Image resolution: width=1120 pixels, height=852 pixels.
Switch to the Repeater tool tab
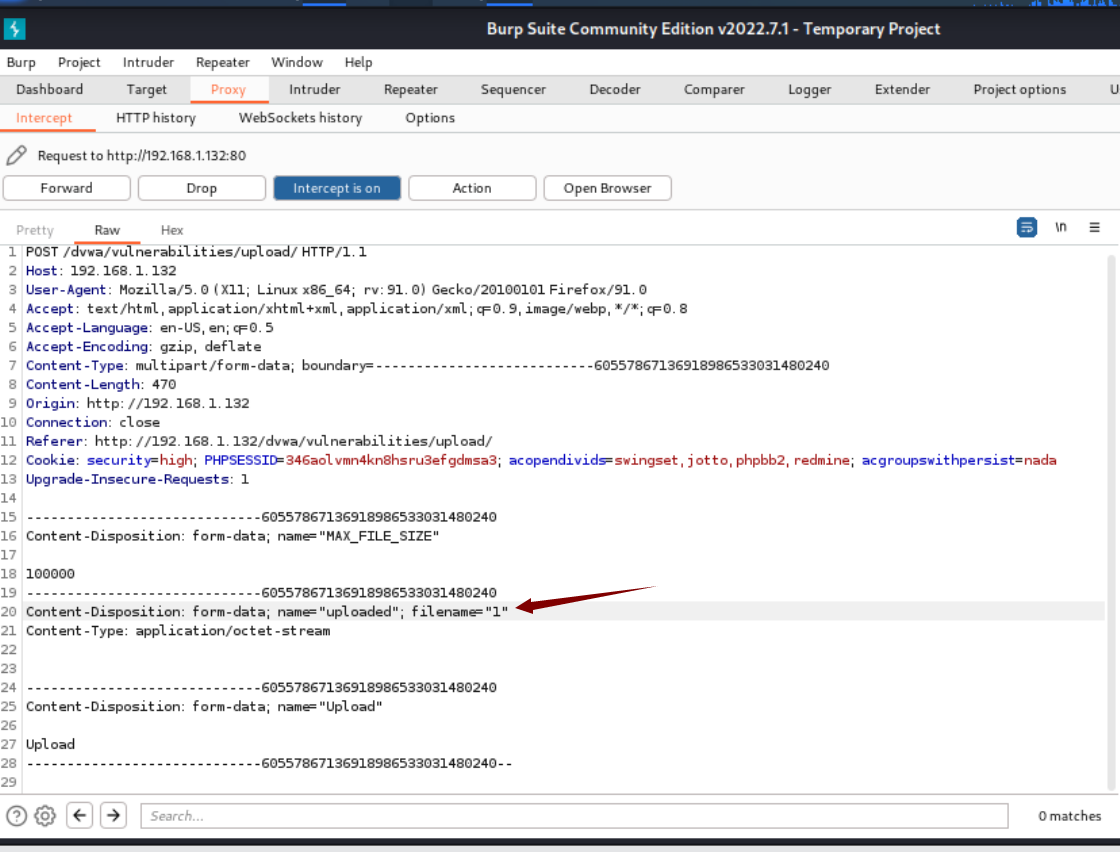click(x=411, y=89)
